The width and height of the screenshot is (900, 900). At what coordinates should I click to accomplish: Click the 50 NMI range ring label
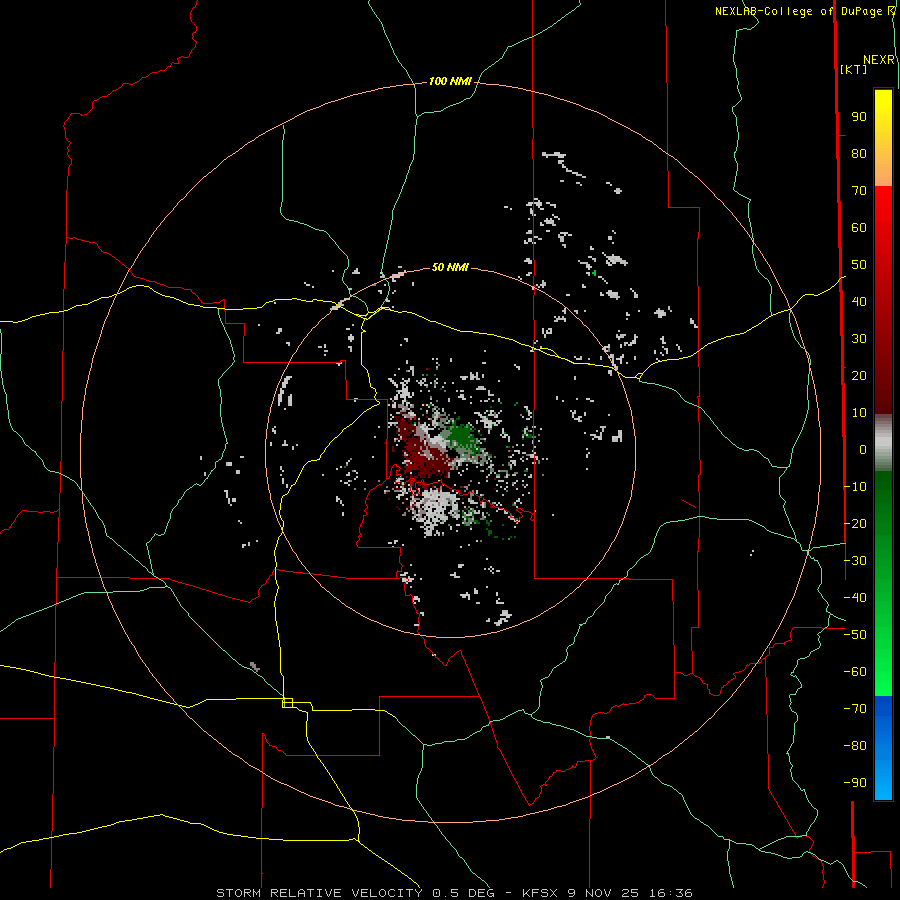pos(450,267)
